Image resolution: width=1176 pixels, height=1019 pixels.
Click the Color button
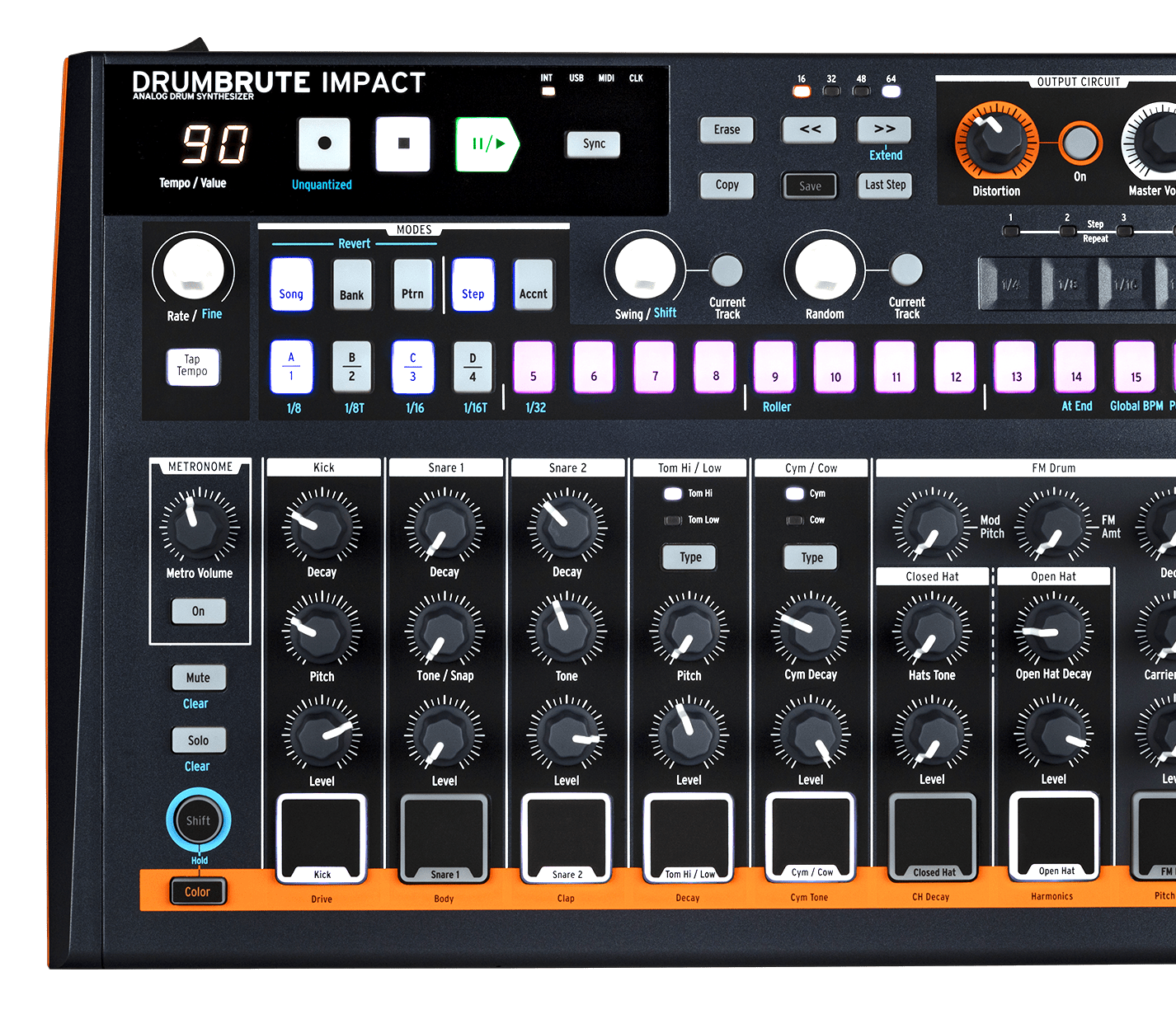pyautogui.click(x=197, y=892)
